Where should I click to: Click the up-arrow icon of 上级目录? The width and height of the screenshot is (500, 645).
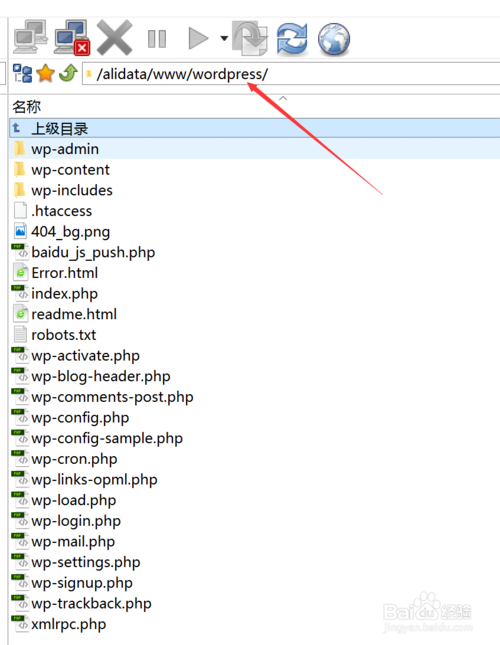tap(16, 128)
